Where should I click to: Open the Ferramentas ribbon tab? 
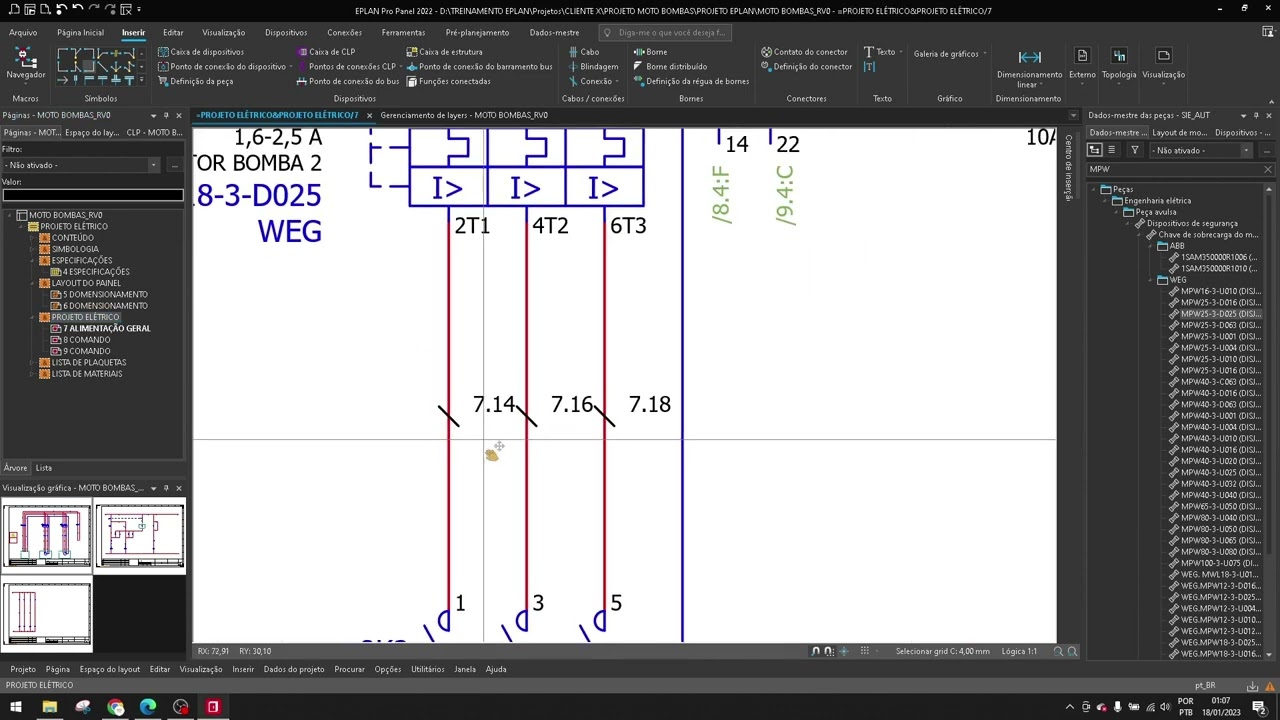(x=403, y=32)
